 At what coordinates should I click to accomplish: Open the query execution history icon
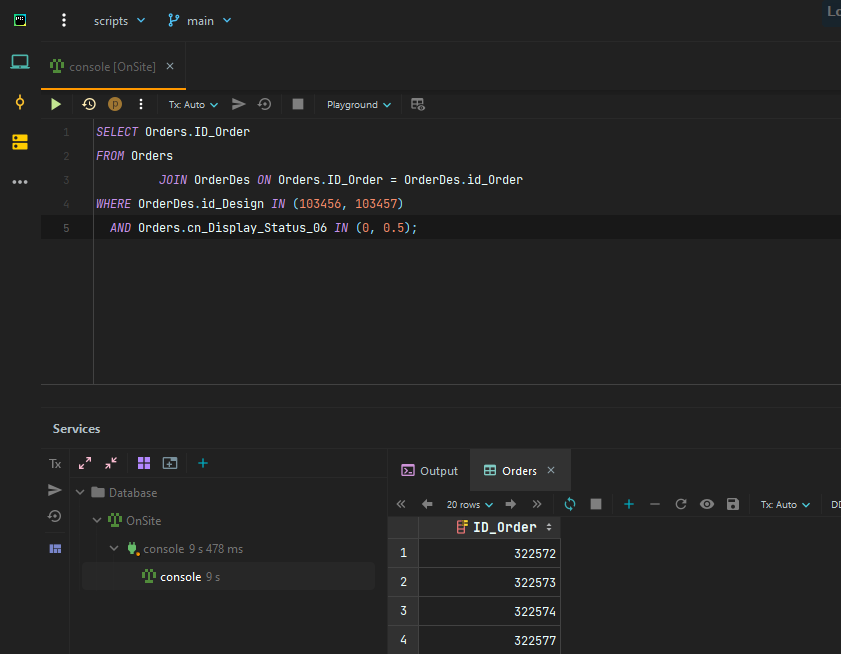pos(89,104)
